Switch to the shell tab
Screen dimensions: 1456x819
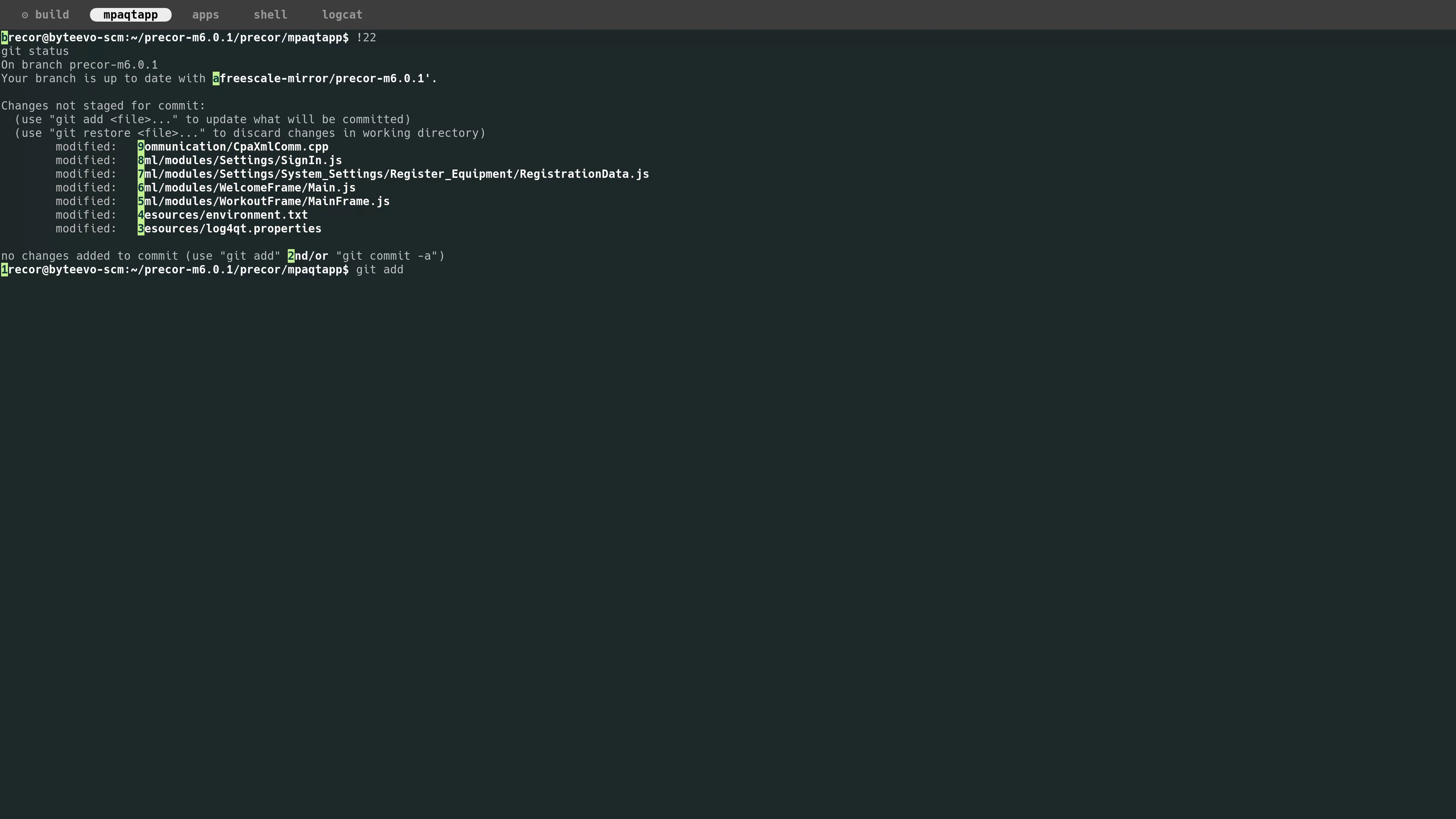[270, 15]
